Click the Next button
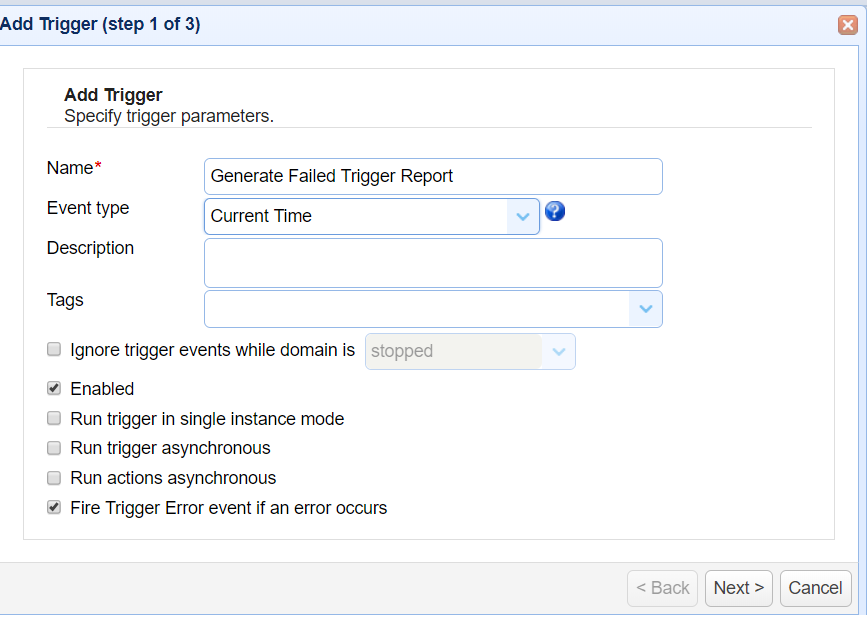 [738, 588]
